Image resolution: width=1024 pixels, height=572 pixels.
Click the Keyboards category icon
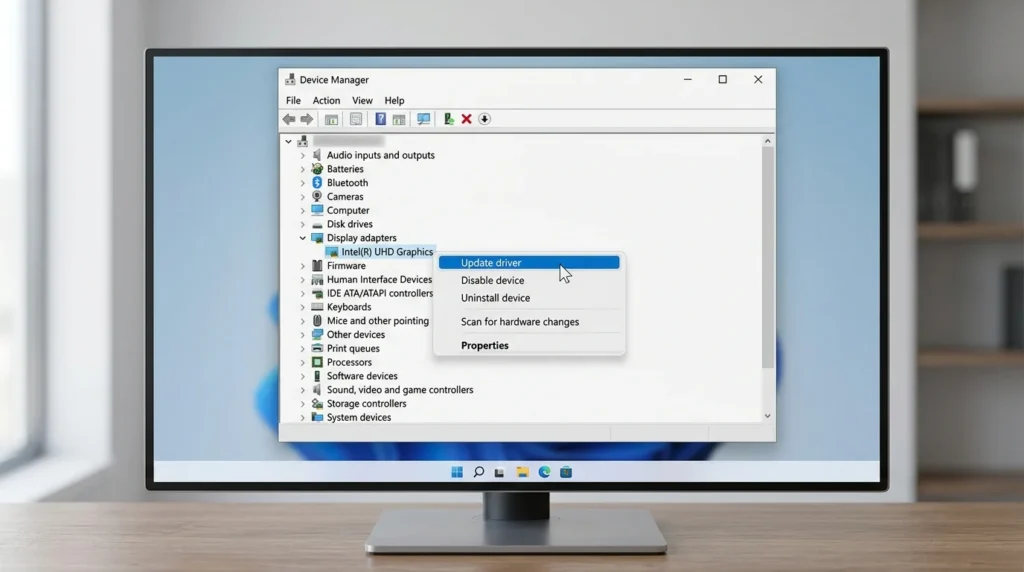coord(317,307)
